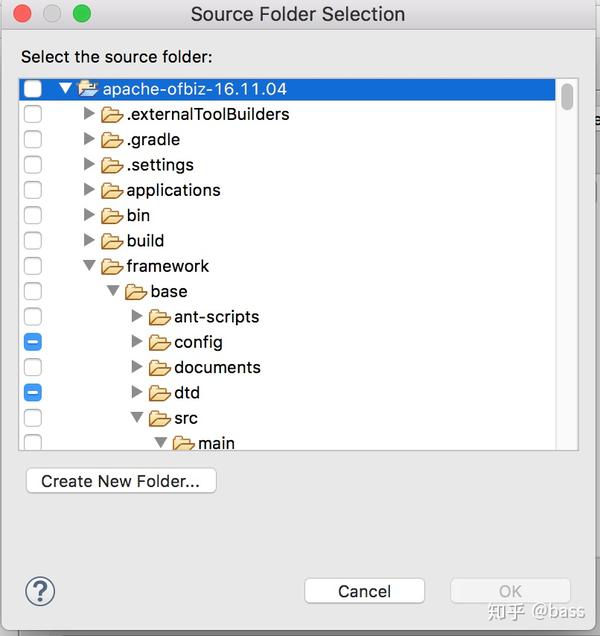
Task: Expand the .externalToolBuilders folder
Action: coord(89,114)
